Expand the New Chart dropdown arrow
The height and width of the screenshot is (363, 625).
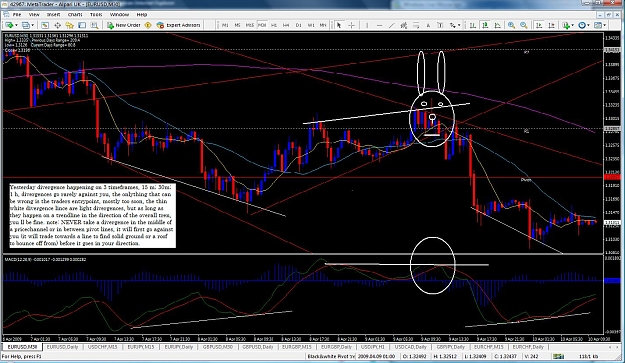tap(16, 25)
